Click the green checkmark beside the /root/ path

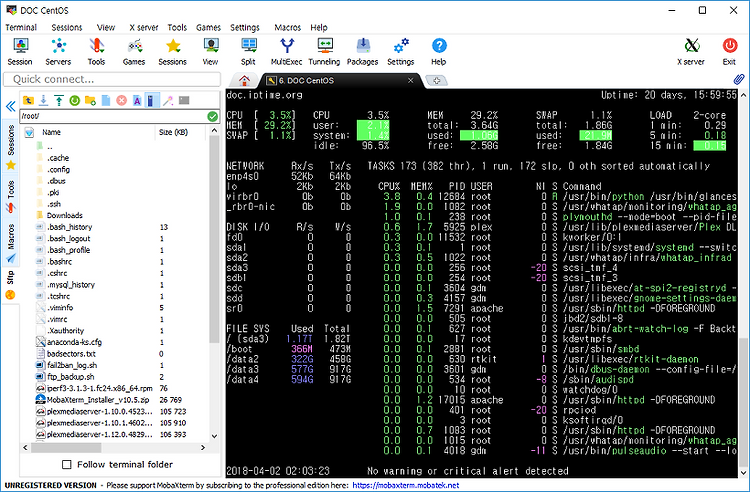(x=212, y=116)
